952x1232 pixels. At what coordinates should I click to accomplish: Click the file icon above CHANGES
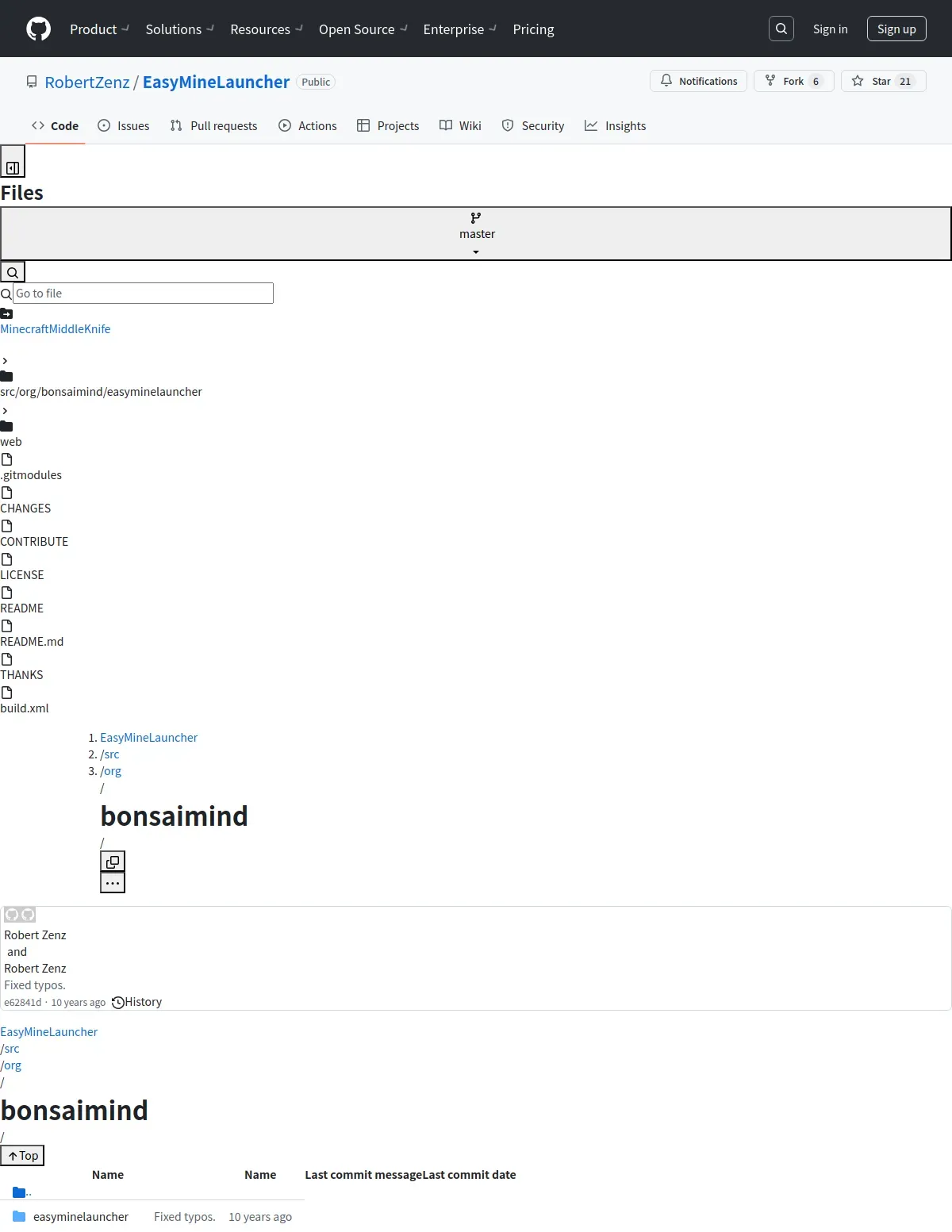click(x=6, y=493)
